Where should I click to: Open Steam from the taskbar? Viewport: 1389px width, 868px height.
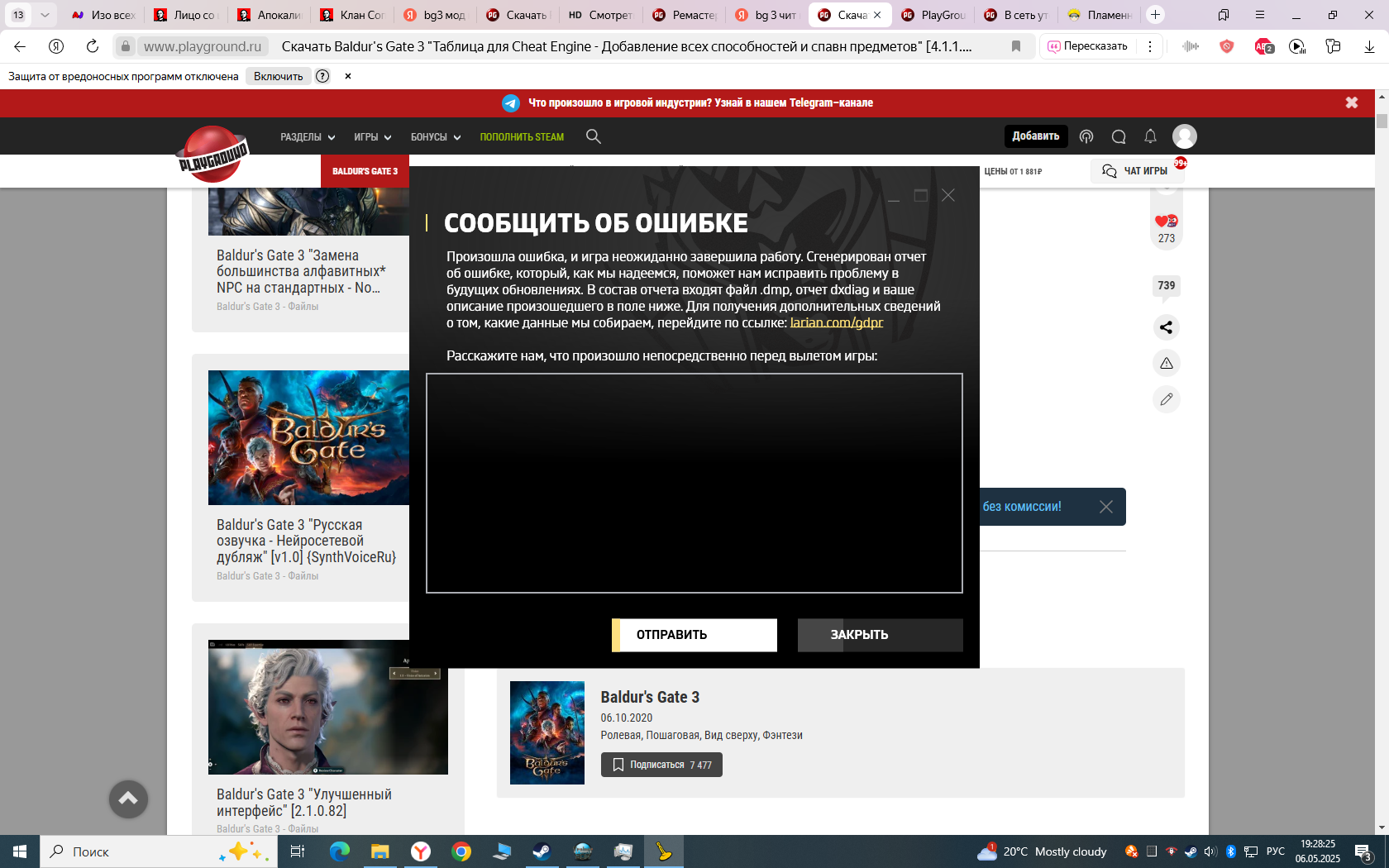pyautogui.click(x=542, y=851)
